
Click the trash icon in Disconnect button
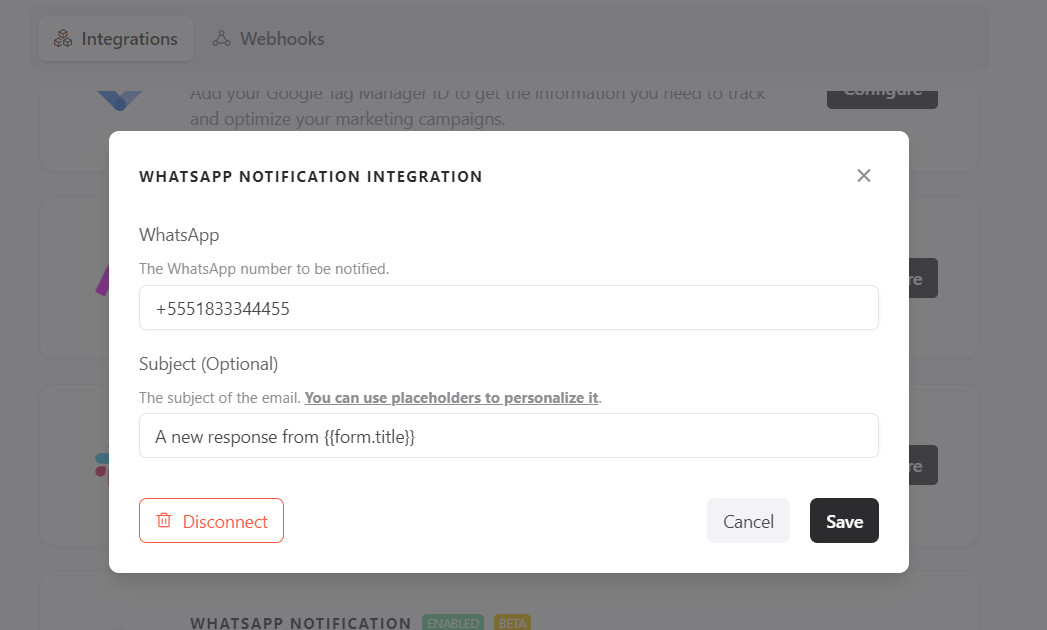coord(164,521)
